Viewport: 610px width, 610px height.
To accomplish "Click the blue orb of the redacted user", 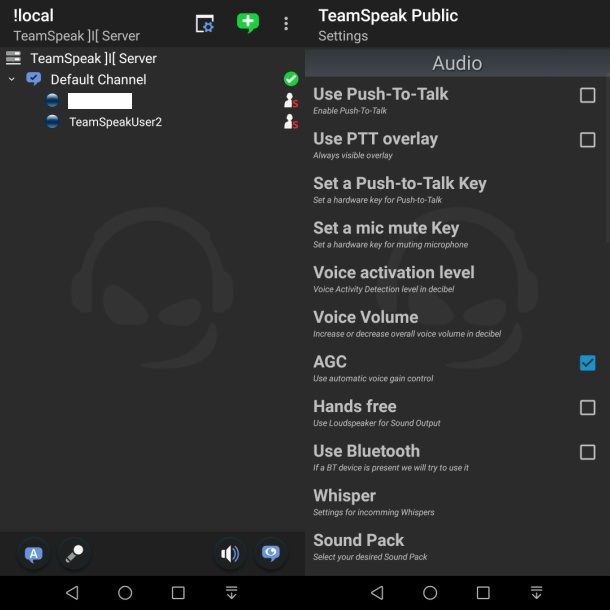I will coord(53,100).
